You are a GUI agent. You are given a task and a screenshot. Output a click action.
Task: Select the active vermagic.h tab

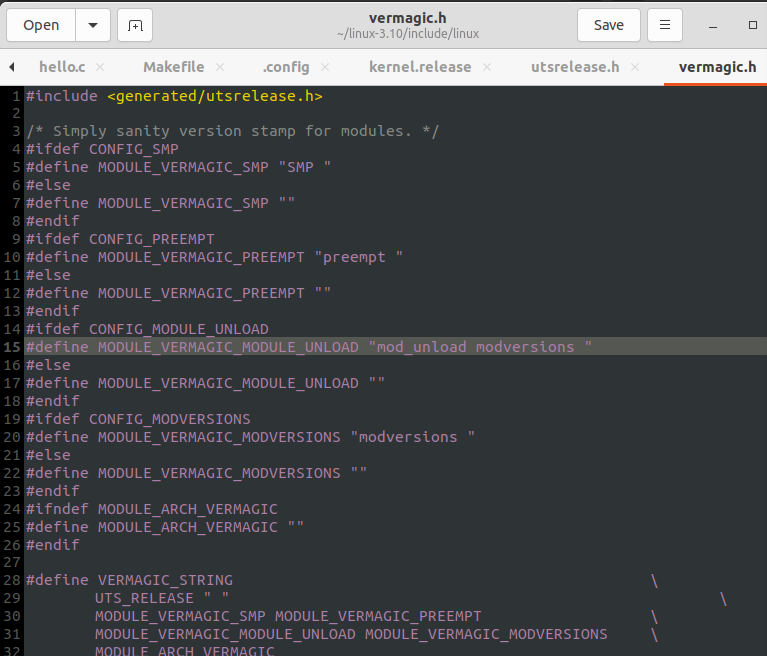coord(717,67)
